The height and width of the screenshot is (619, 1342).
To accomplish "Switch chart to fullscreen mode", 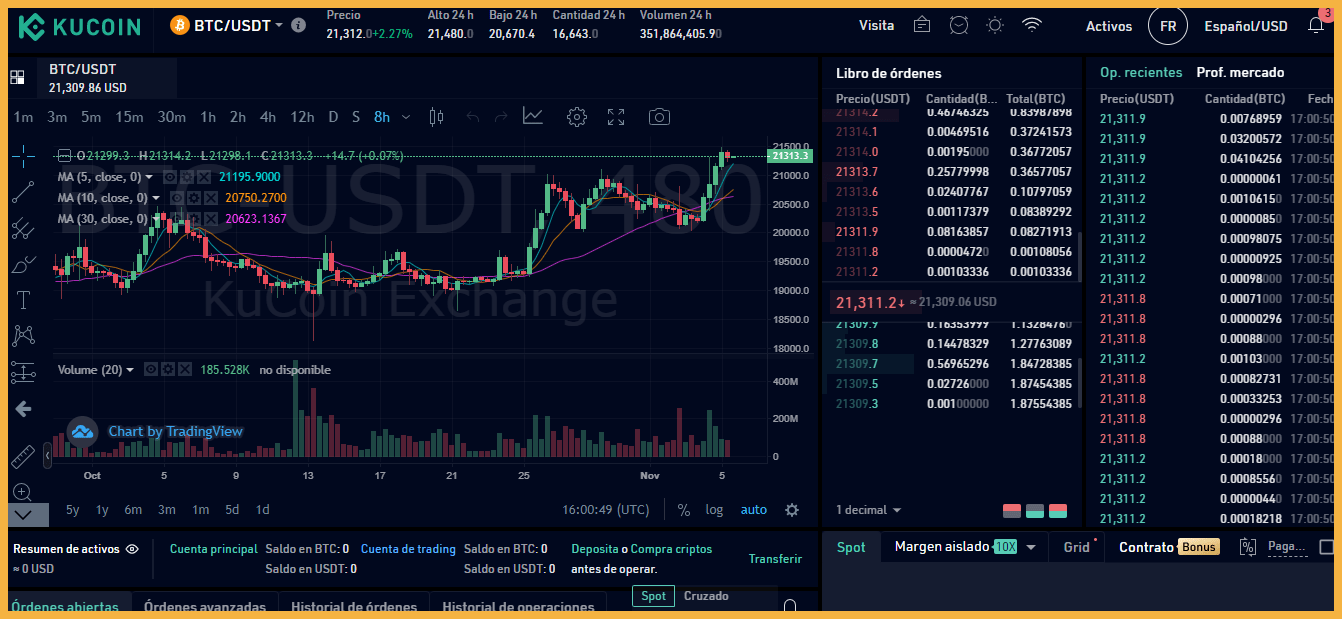I will (x=616, y=117).
